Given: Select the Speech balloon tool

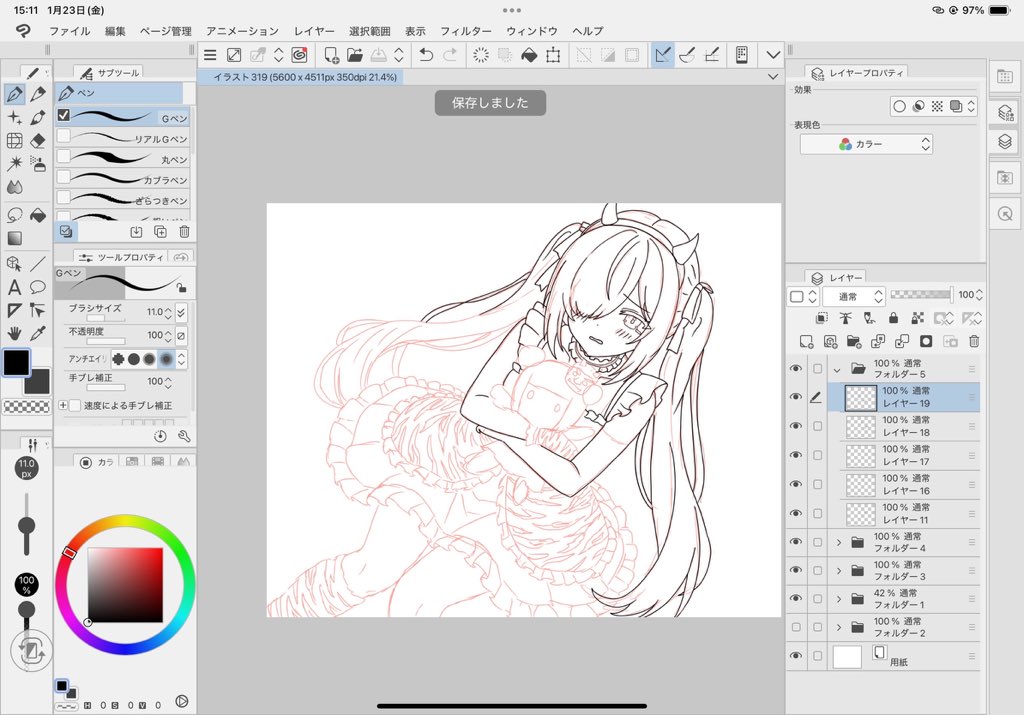Looking at the screenshot, I should (38, 287).
